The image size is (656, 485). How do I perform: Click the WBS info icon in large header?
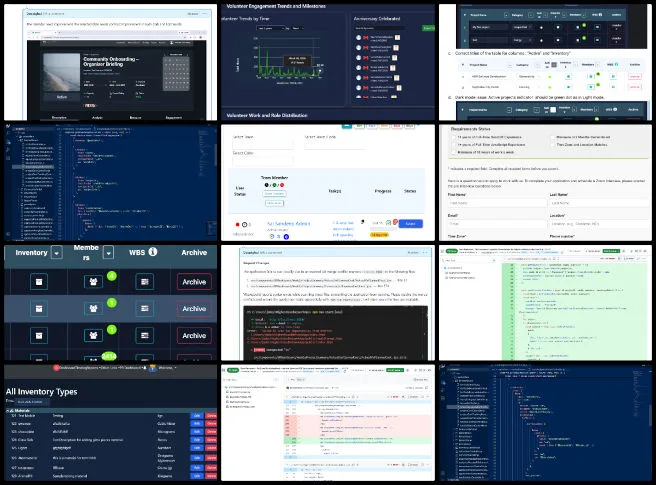pyautogui.click(x=153, y=252)
